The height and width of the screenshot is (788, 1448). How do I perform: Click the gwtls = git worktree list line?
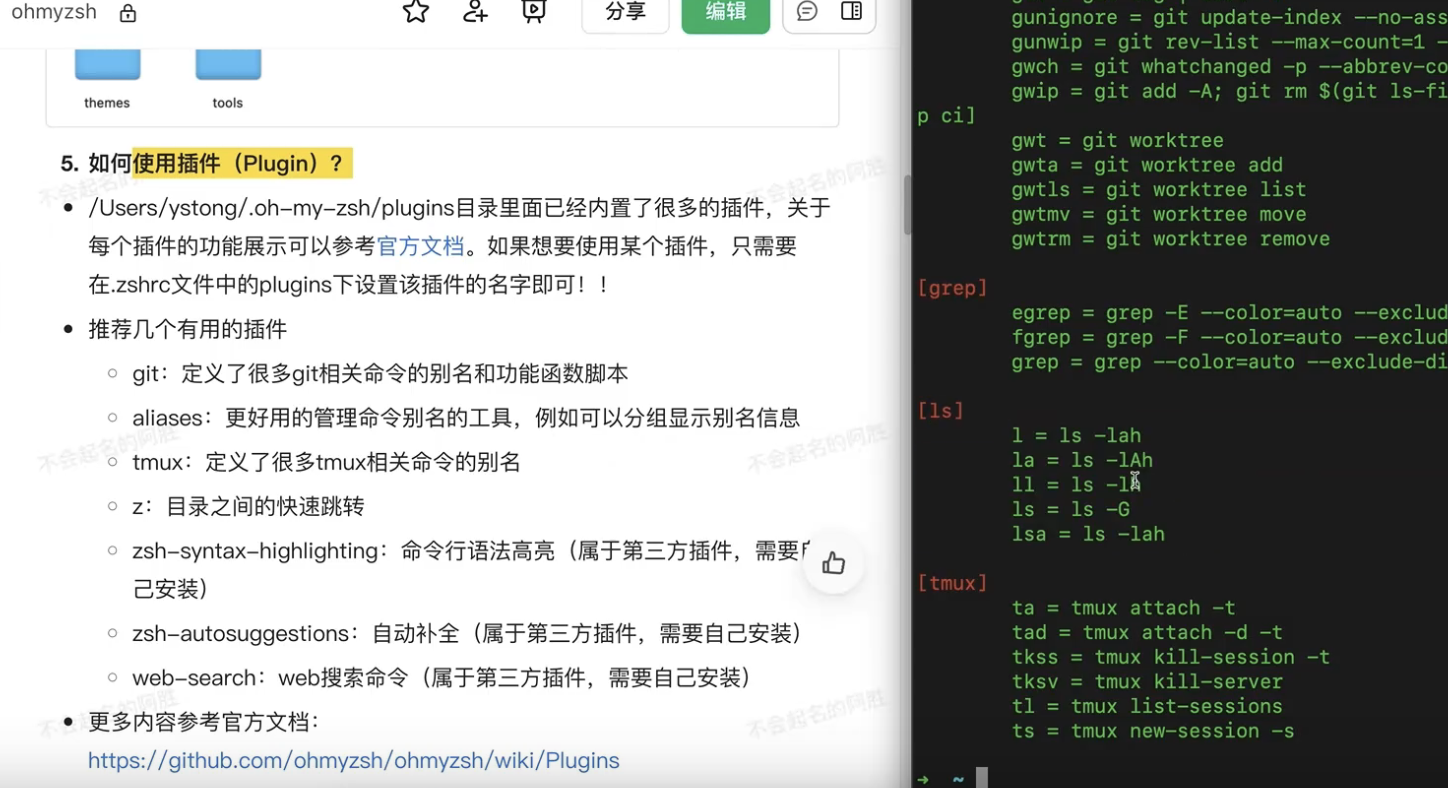pyautogui.click(x=1159, y=190)
